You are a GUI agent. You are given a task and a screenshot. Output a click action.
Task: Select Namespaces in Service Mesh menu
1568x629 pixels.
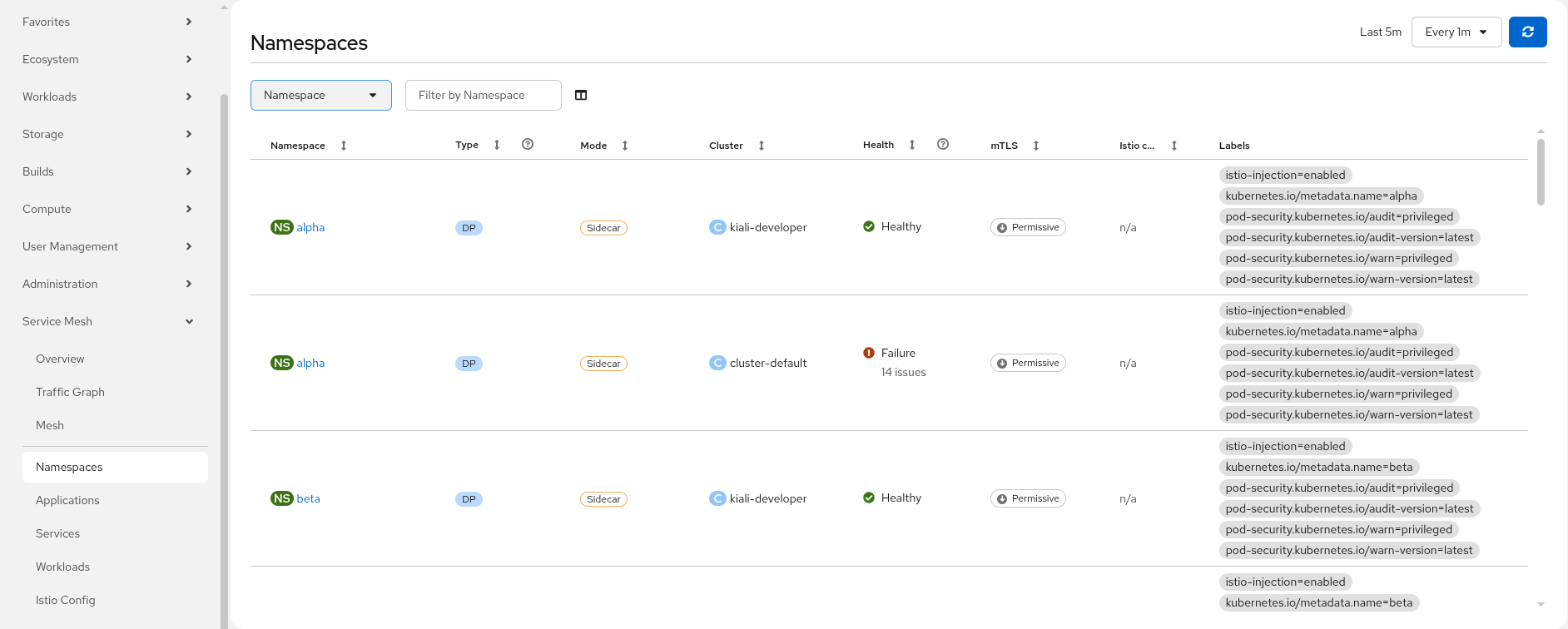tap(115, 467)
